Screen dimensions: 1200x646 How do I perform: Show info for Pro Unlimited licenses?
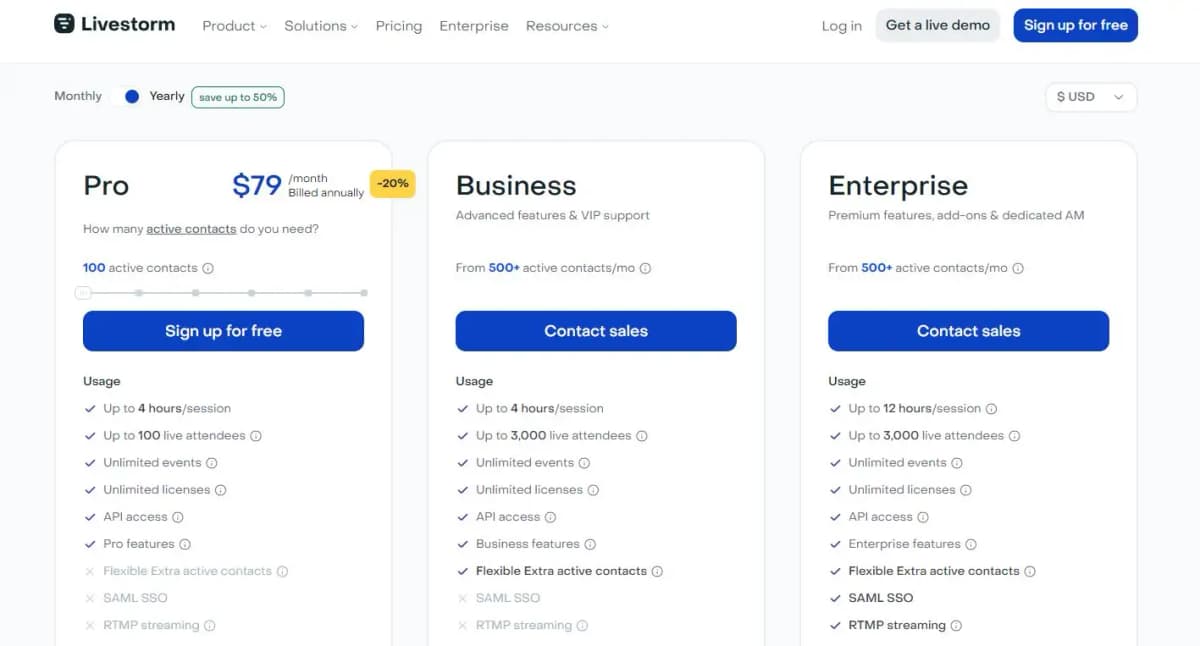point(221,490)
